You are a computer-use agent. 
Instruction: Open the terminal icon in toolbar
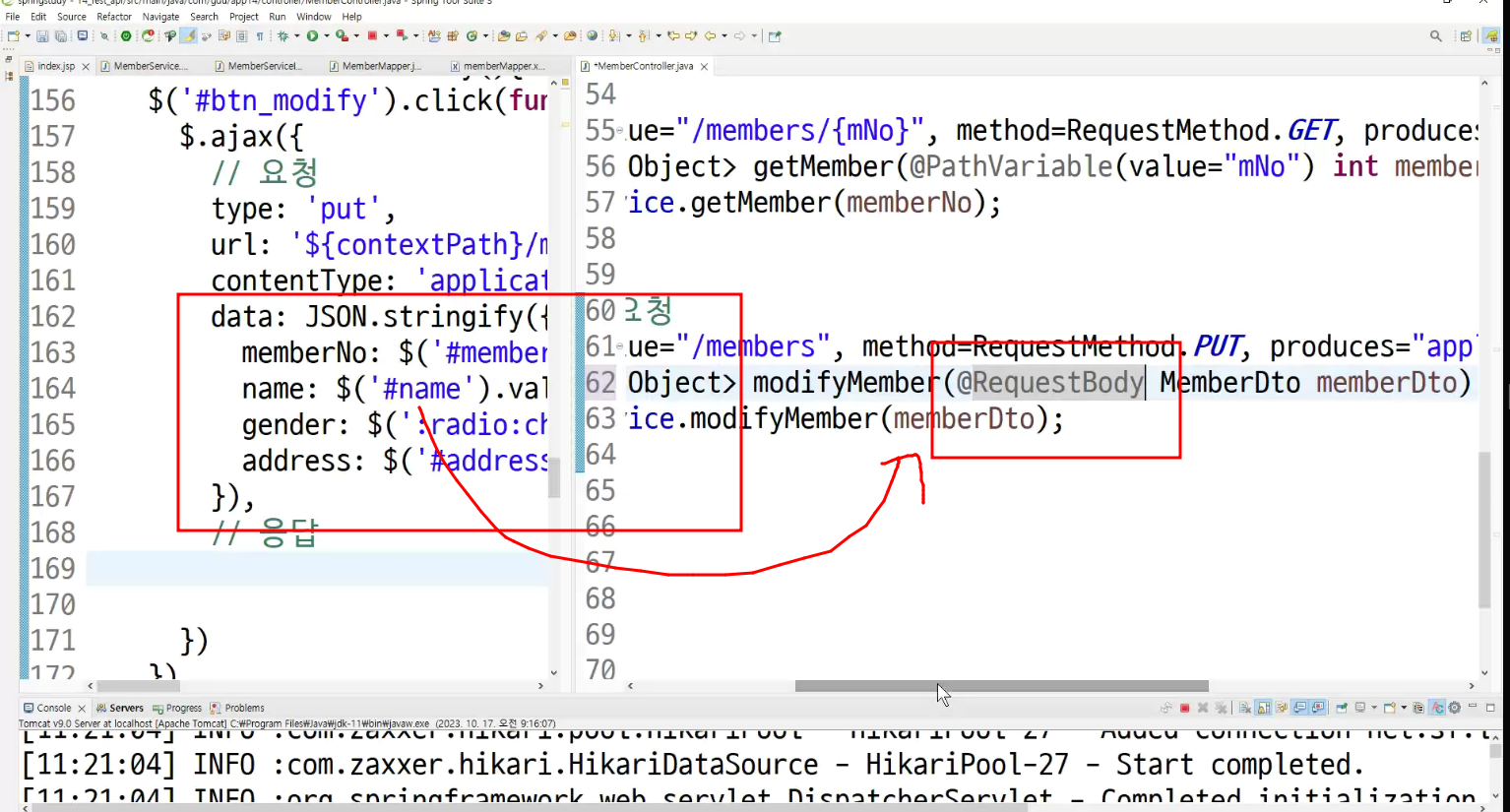click(82, 36)
